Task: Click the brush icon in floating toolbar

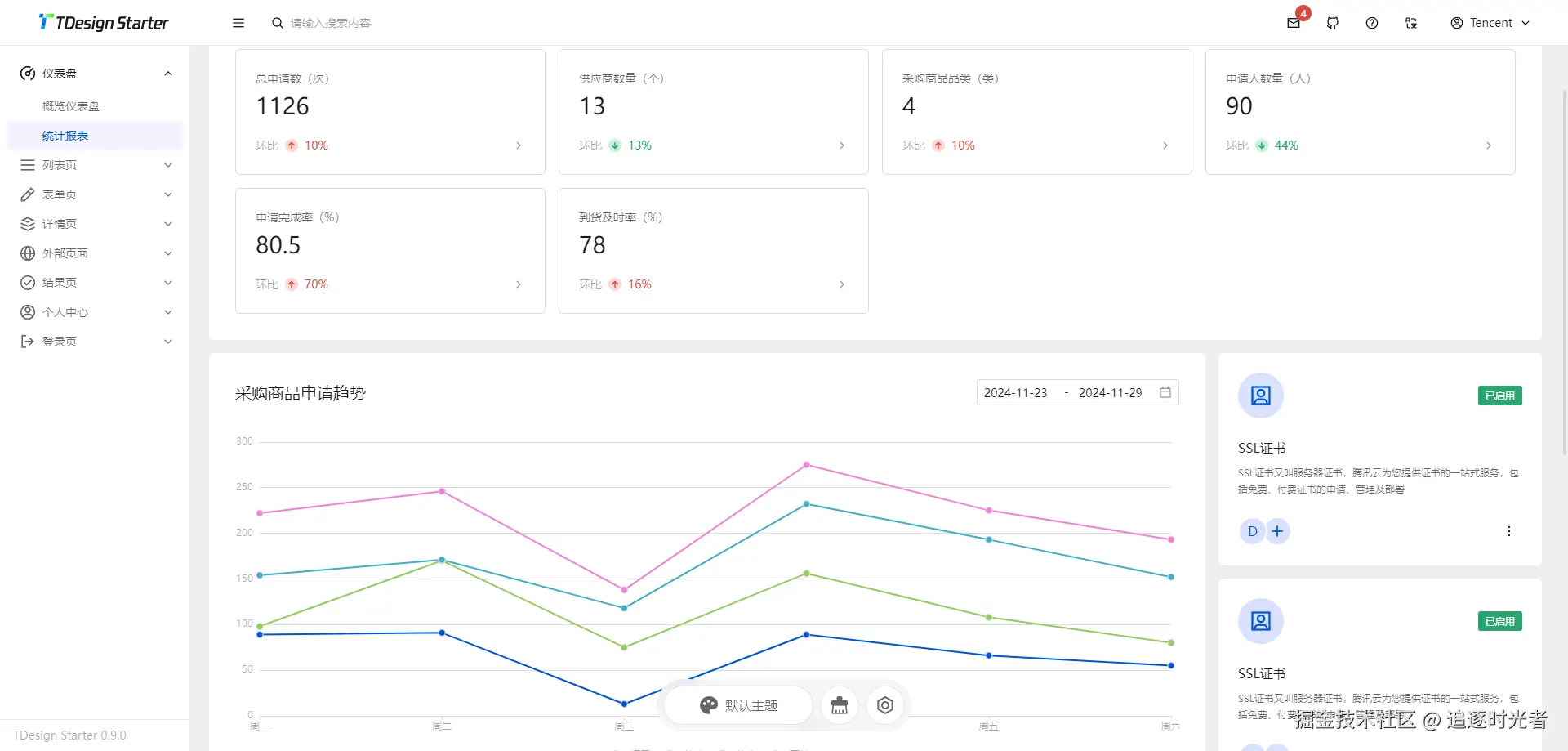Action: coord(840,705)
